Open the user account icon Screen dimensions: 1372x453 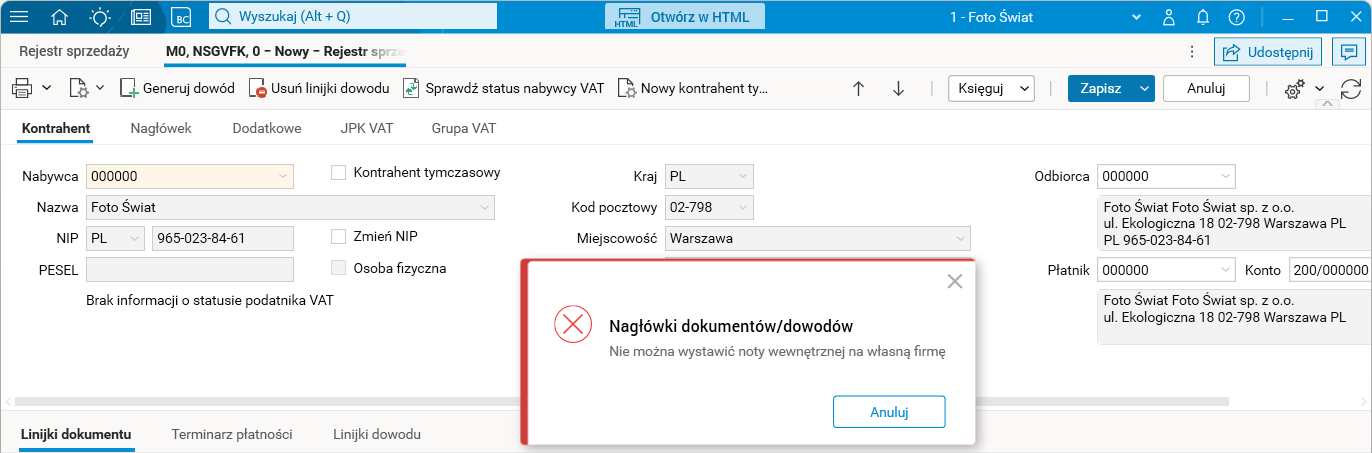pyautogui.click(x=1169, y=17)
